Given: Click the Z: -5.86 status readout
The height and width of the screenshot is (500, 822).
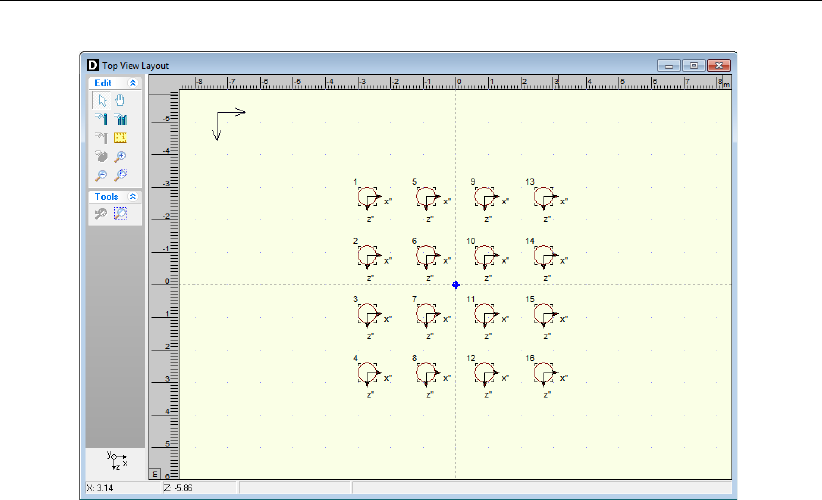Looking at the screenshot, I should pyautogui.click(x=178, y=488).
